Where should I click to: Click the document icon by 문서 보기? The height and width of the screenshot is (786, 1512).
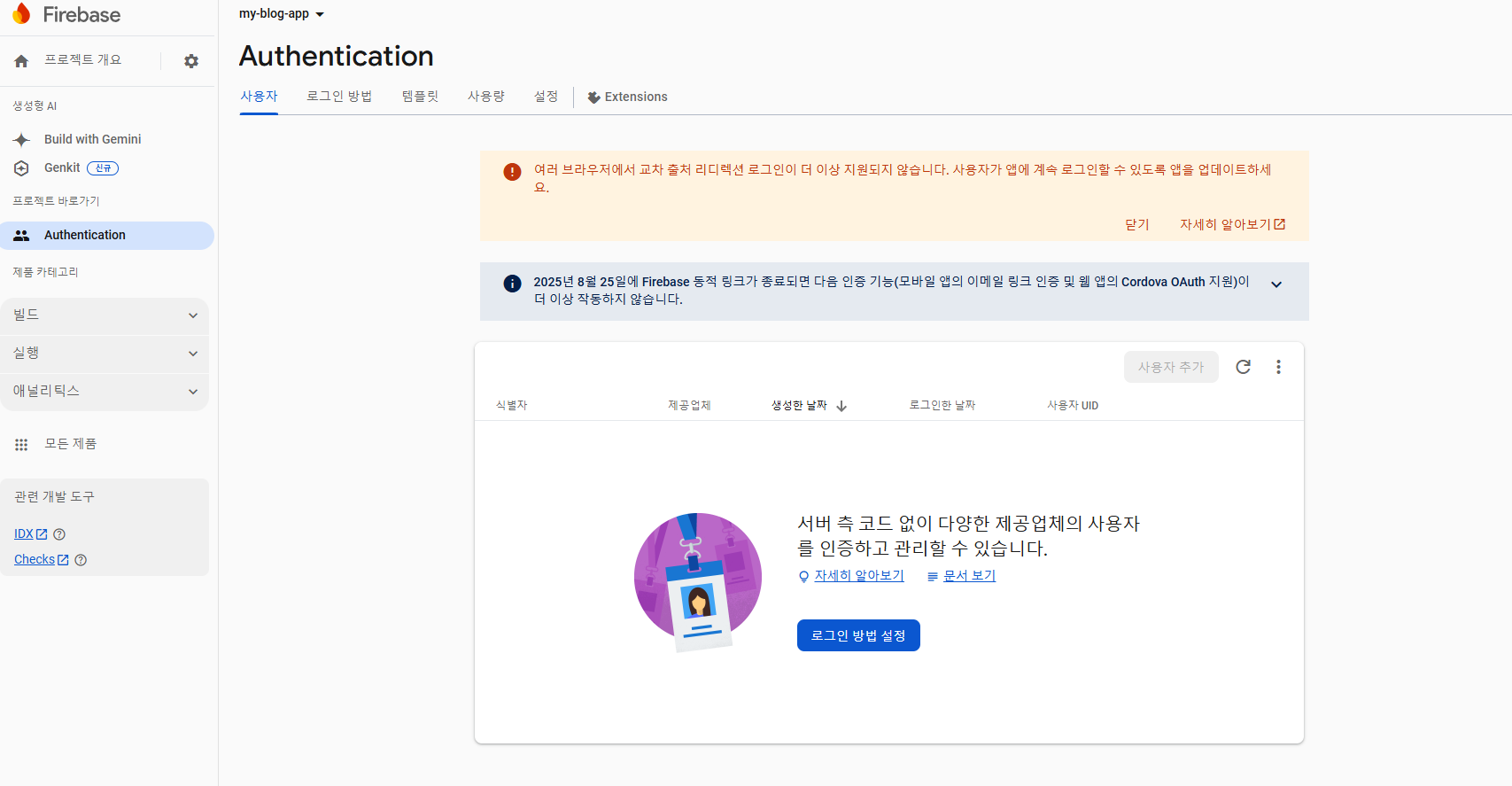click(932, 577)
